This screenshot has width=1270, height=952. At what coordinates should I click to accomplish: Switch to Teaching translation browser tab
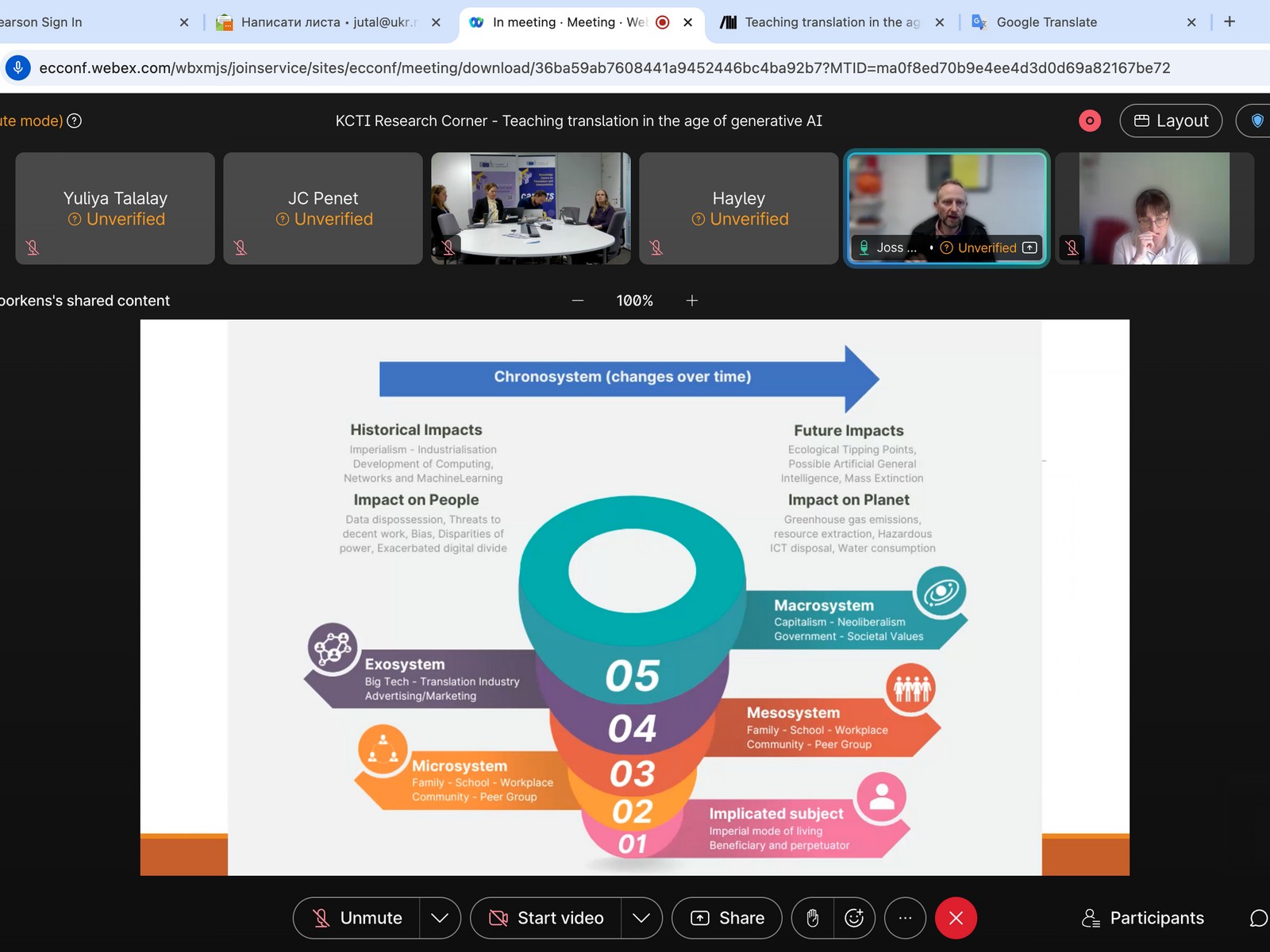point(831,22)
